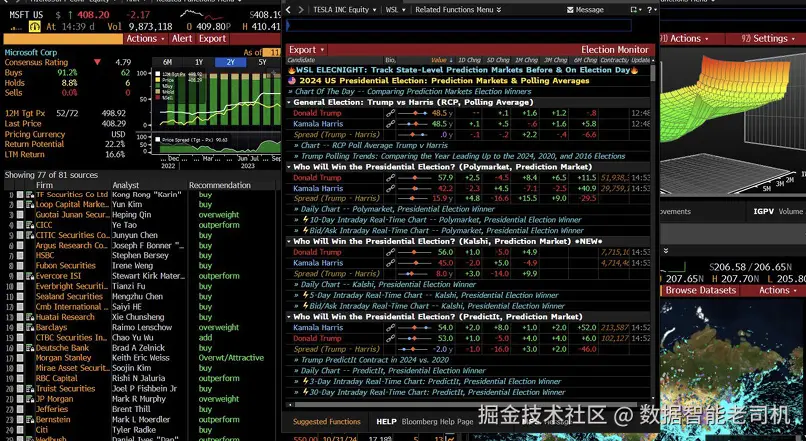Click range indicator in Kamala Harris PredictIt row
The image size is (806, 442).
click(x=413, y=328)
